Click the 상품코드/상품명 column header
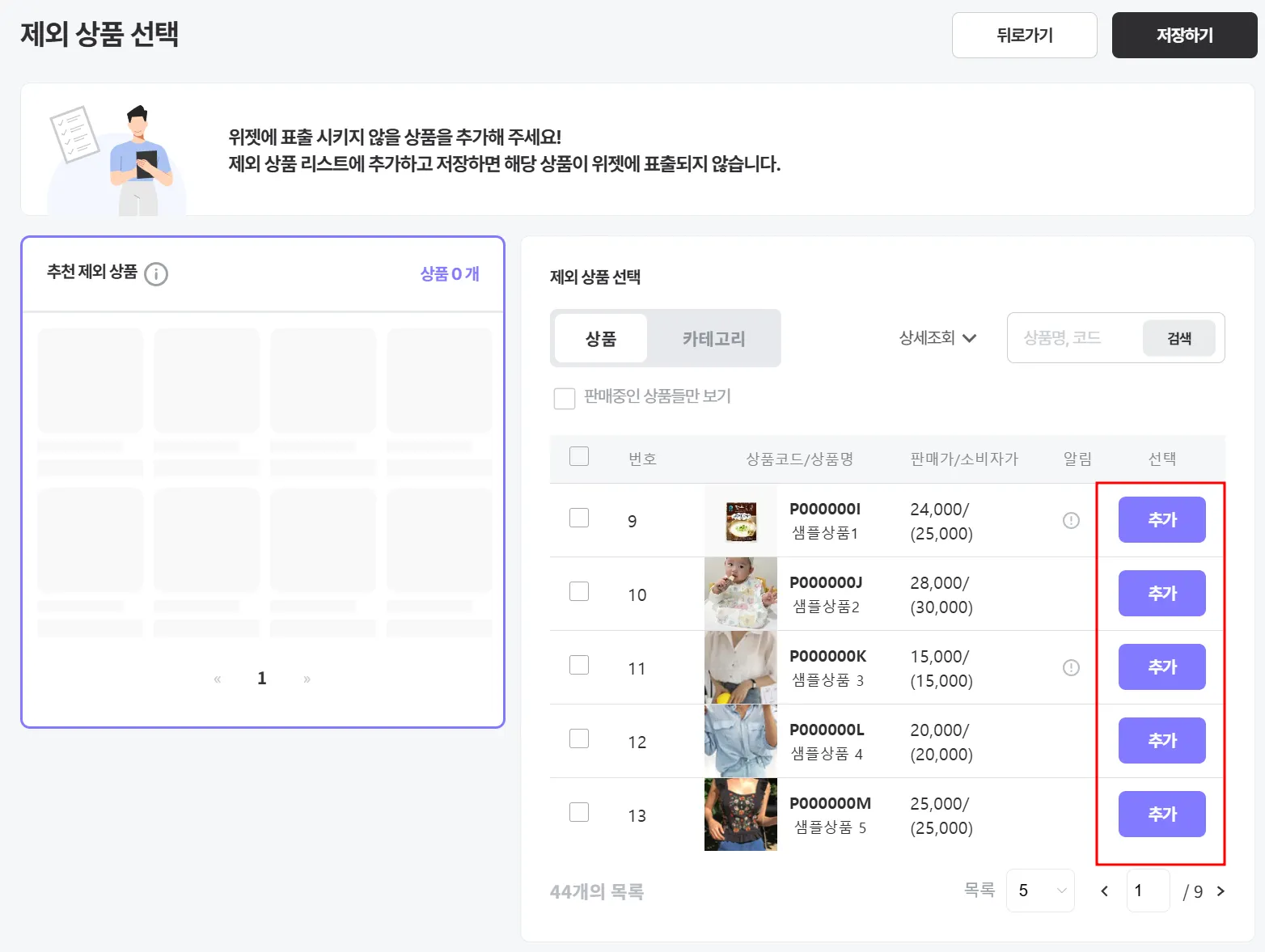 (x=799, y=459)
